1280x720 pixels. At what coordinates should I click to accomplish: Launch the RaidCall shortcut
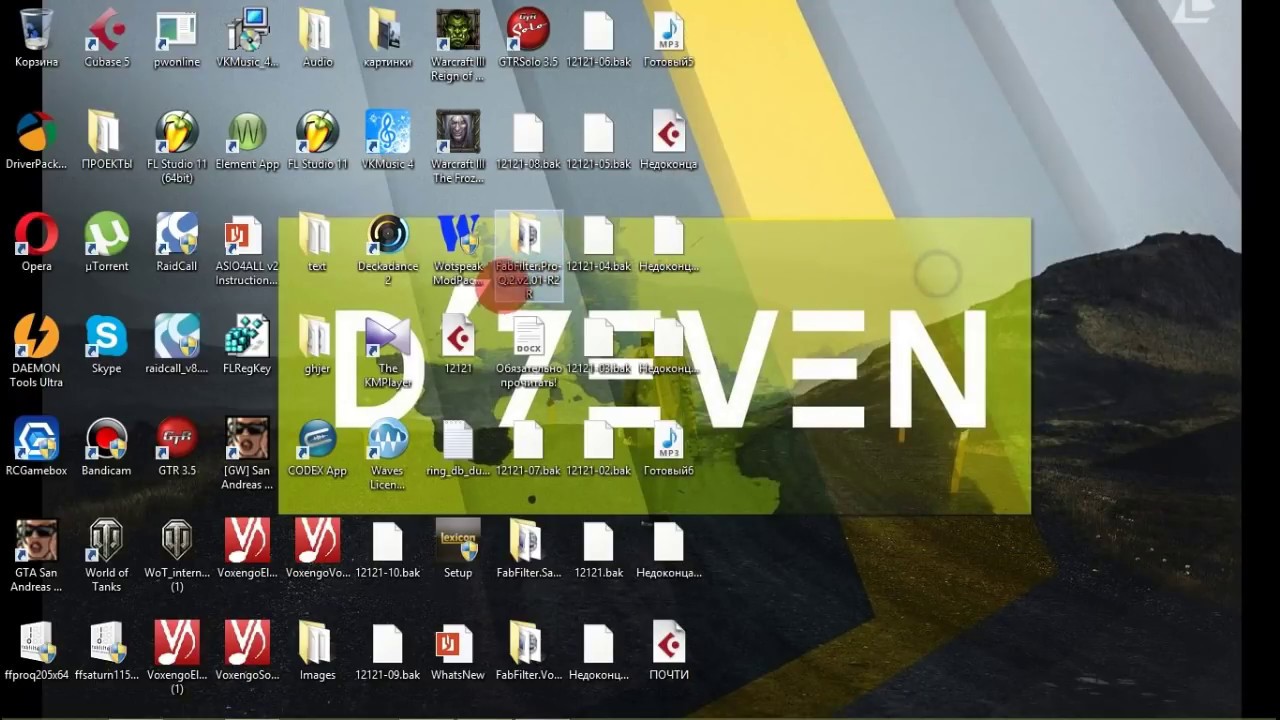point(177,242)
